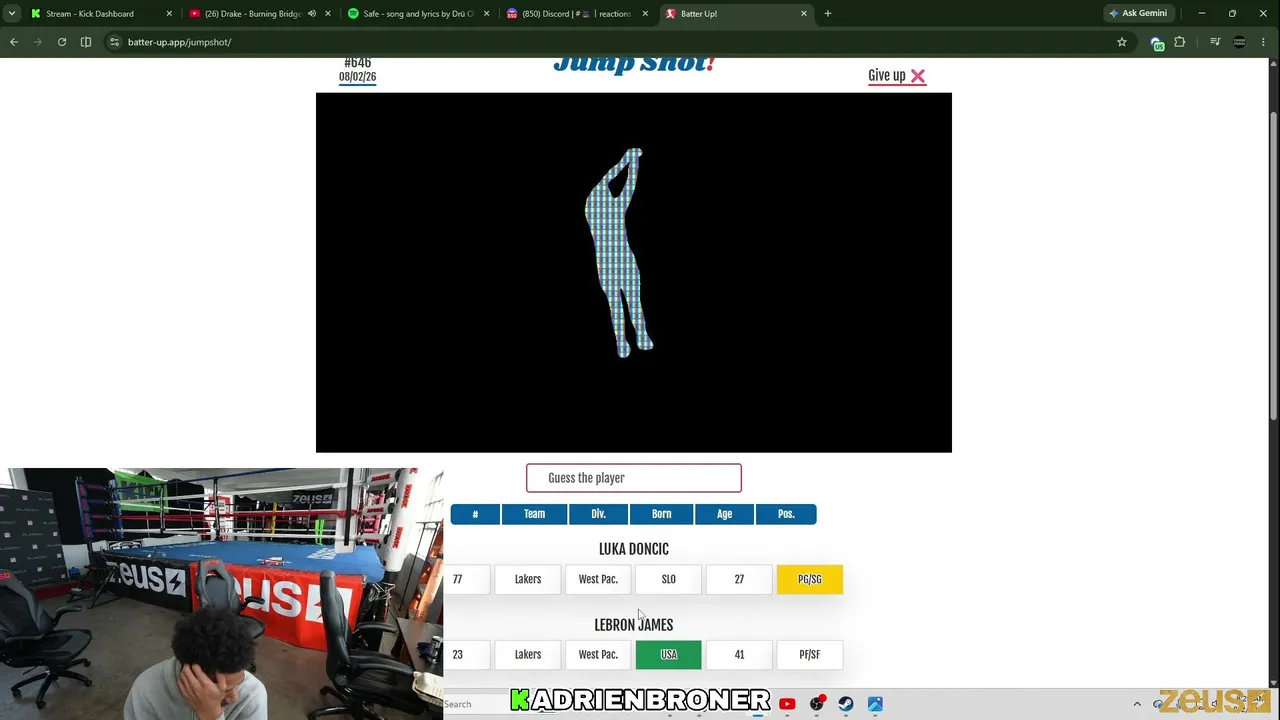Screen dimensions: 1280x720
Task: Open the Chrome three-dot menu
Action: [x=1264, y=42]
